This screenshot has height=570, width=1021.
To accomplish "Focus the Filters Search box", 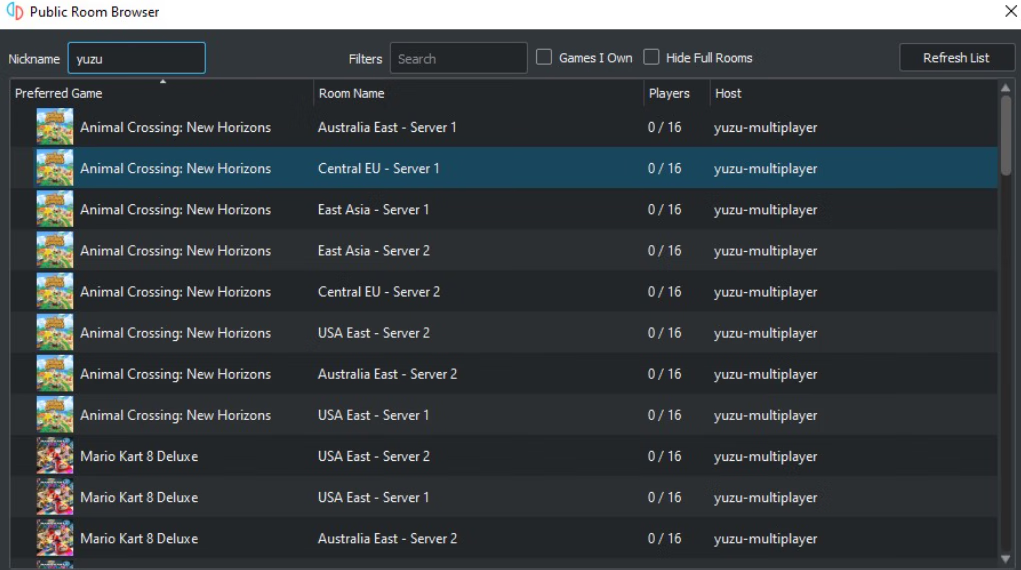I will tap(458, 58).
